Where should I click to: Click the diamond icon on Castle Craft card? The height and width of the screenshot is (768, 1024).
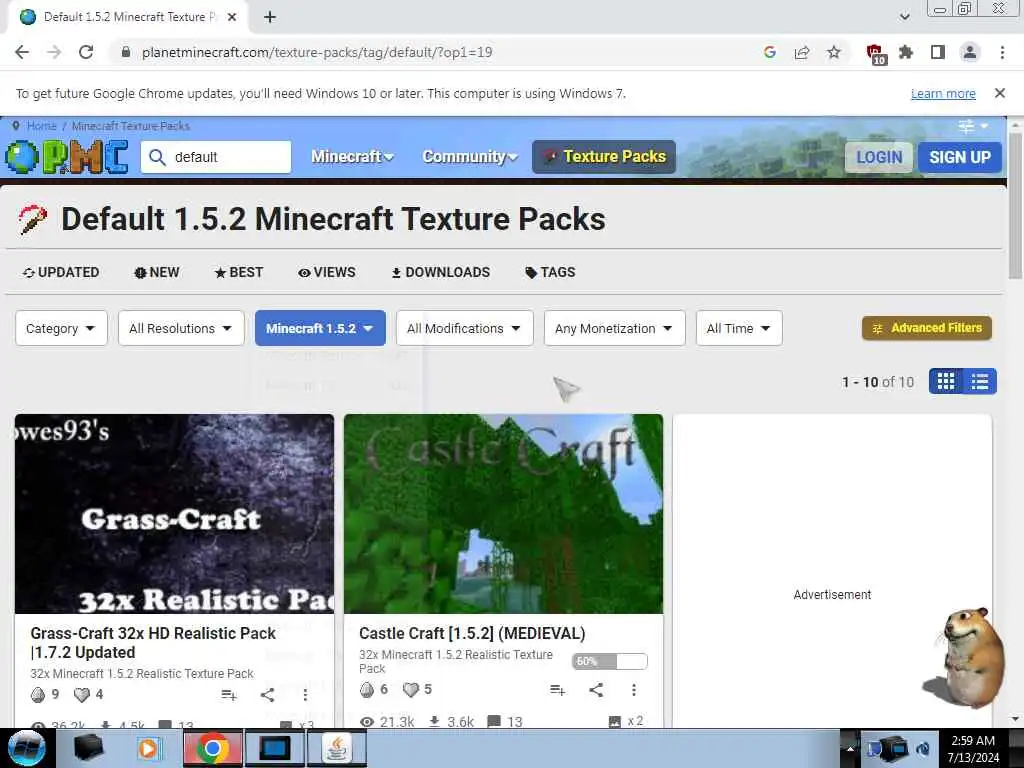pyautogui.click(x=367, y=690)
